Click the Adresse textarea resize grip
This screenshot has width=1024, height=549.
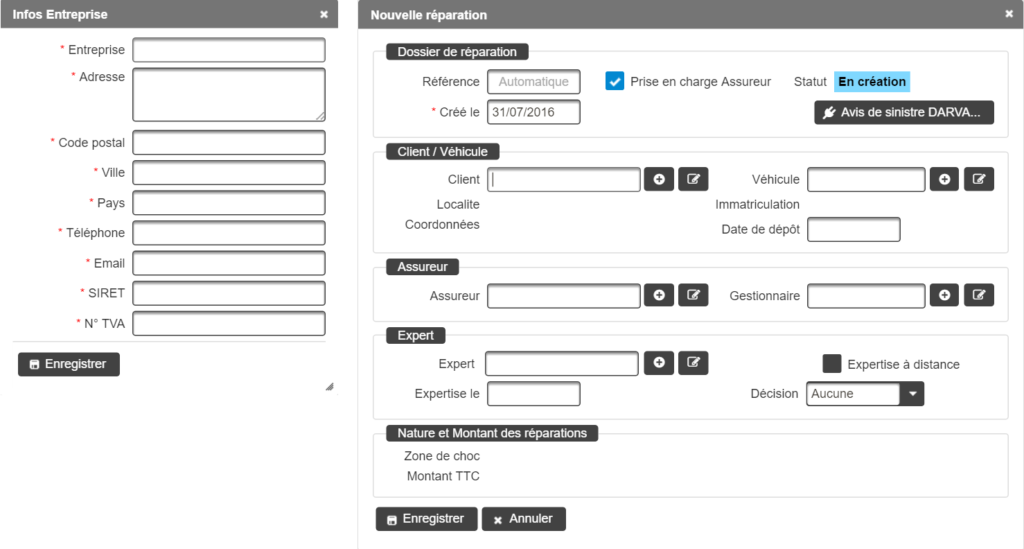pos(321,116)
